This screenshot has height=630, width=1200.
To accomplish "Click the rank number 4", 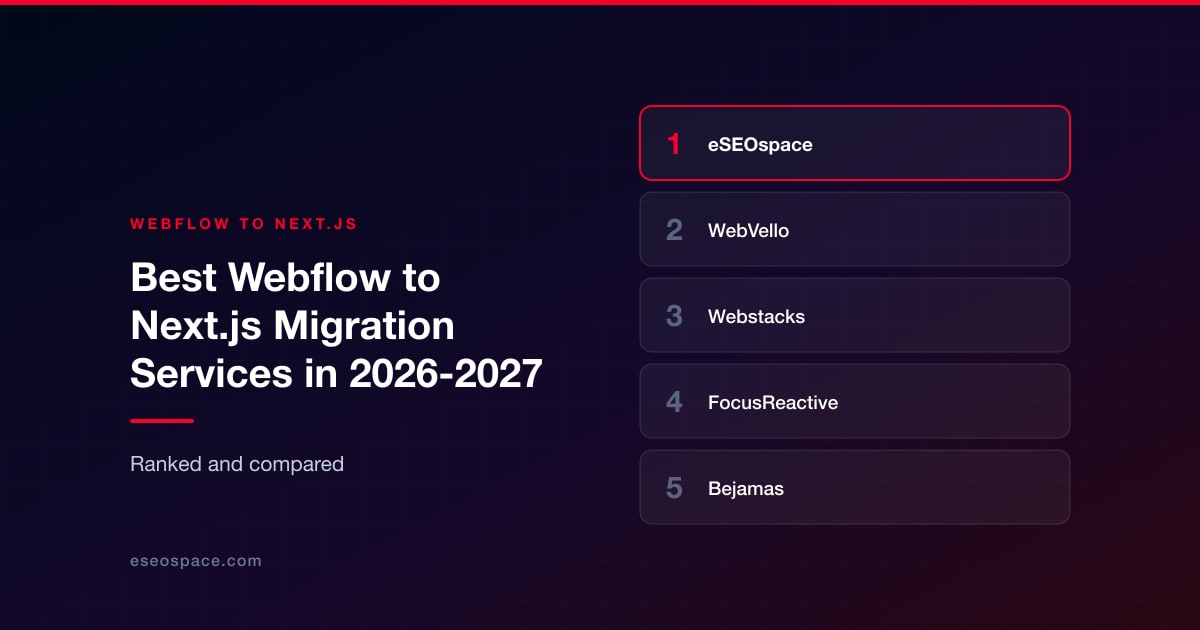I will (x=674, y=402).
